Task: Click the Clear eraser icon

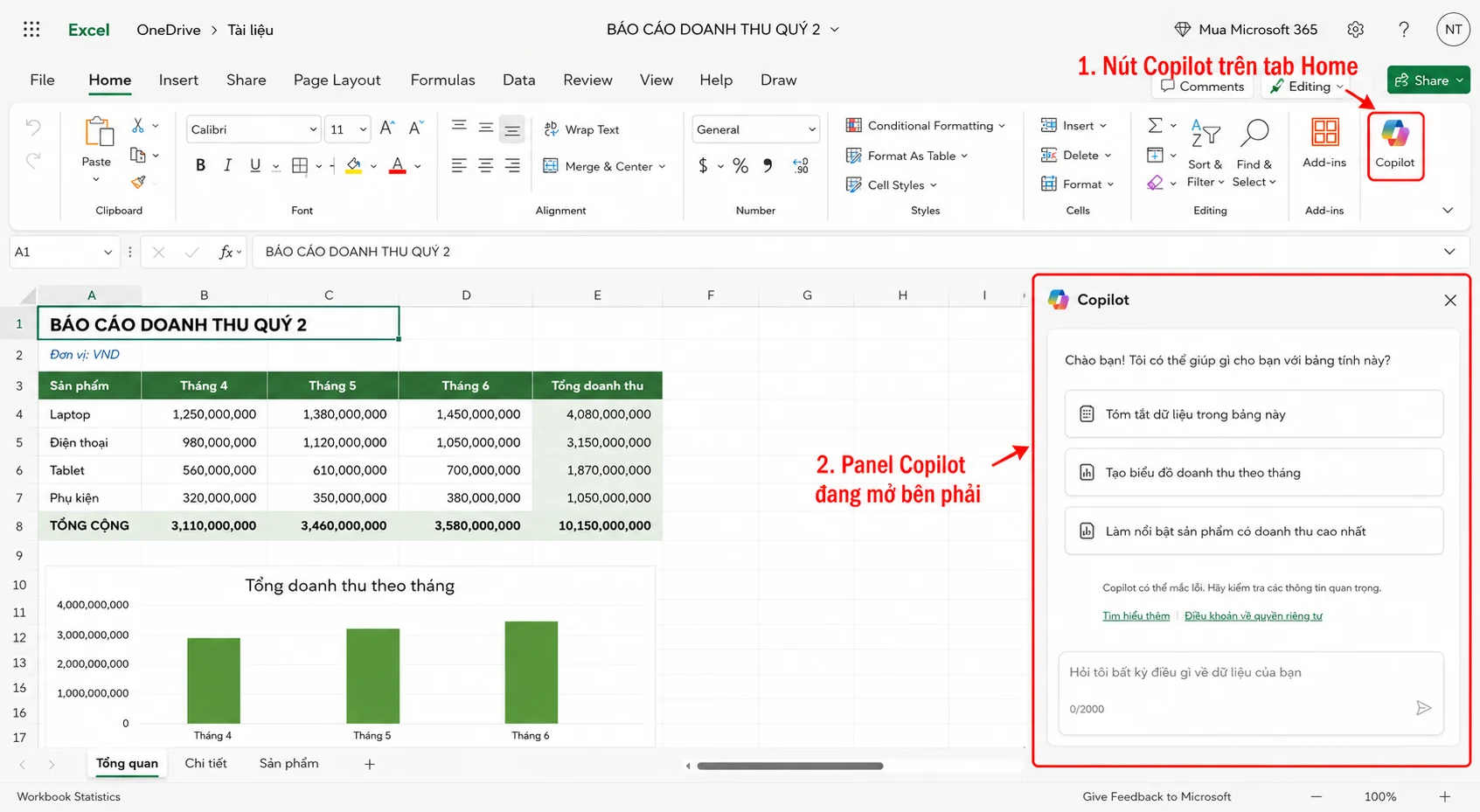Action: point(1155,183)
